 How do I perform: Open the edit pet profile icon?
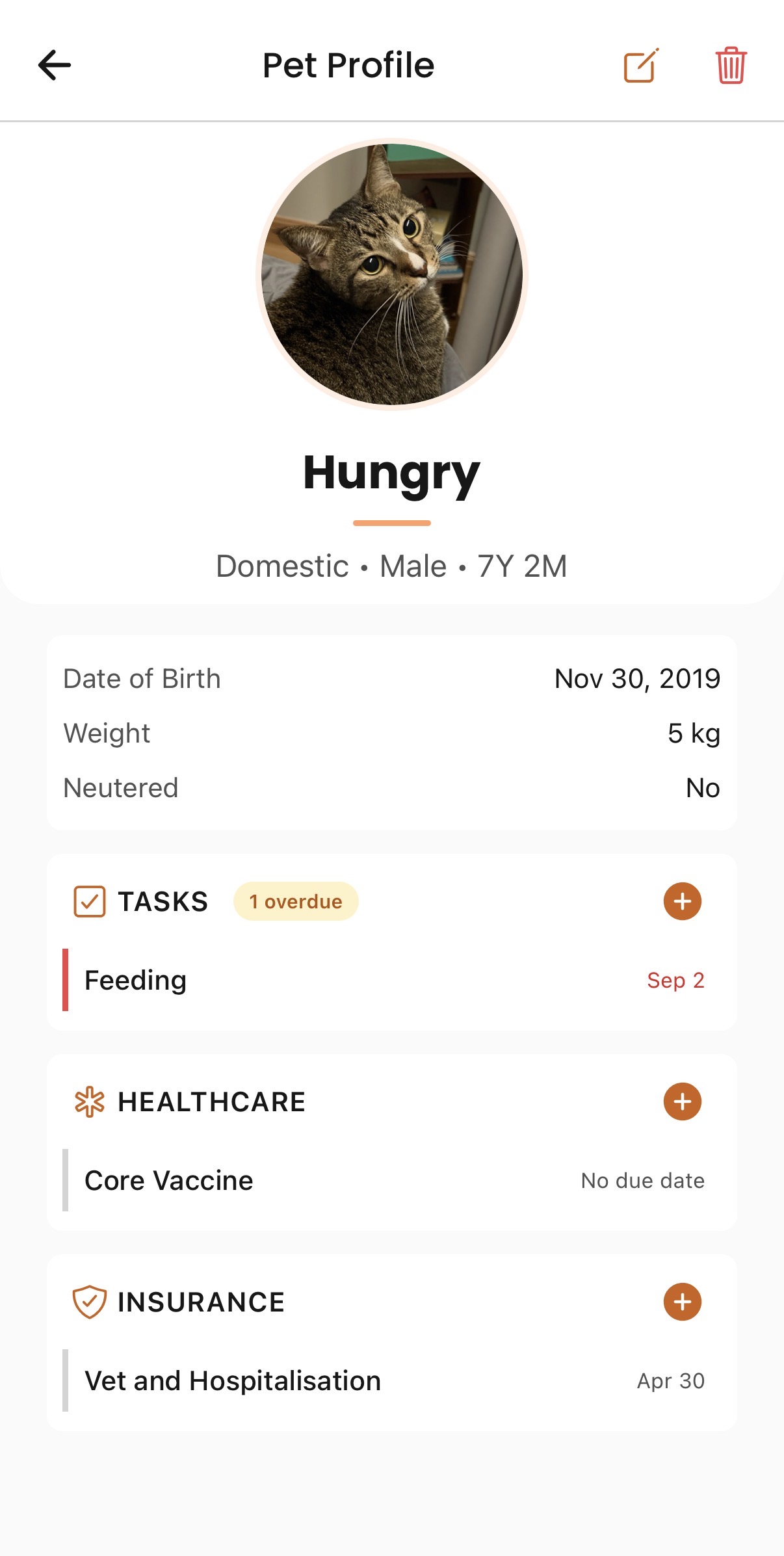tap(641, 66)
